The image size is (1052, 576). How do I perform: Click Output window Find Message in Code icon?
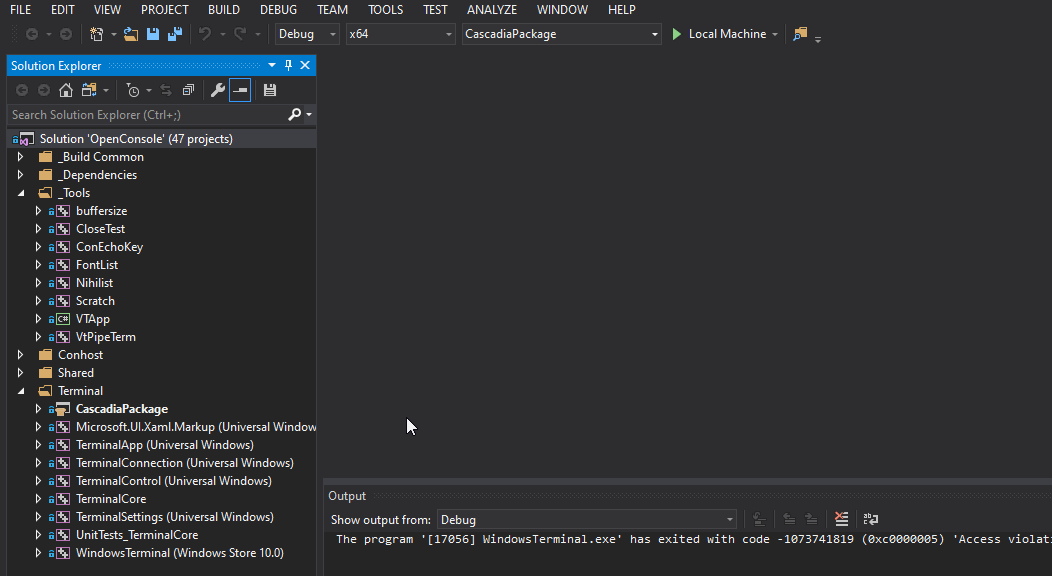coord(759,519)
